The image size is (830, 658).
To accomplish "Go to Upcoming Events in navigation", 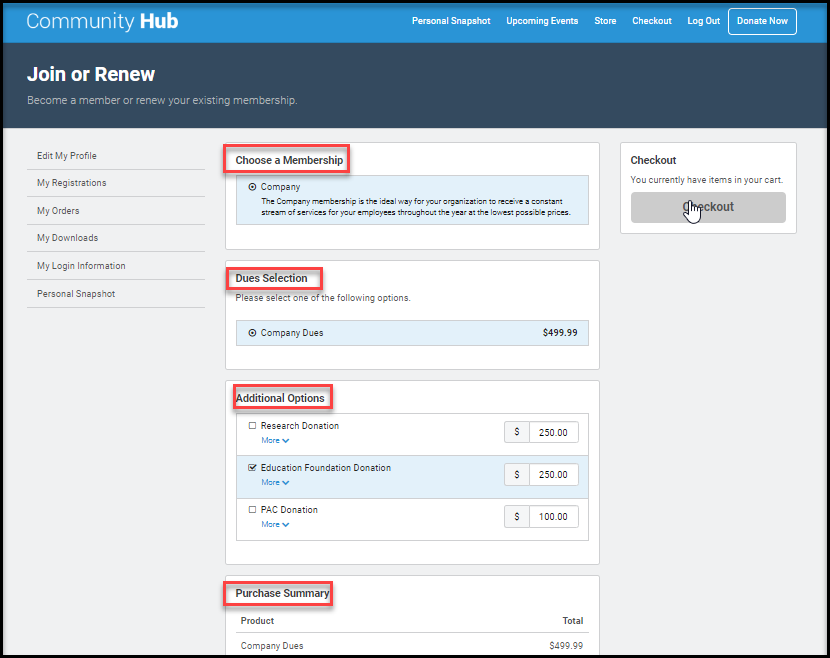I will [x=542, y=21].
